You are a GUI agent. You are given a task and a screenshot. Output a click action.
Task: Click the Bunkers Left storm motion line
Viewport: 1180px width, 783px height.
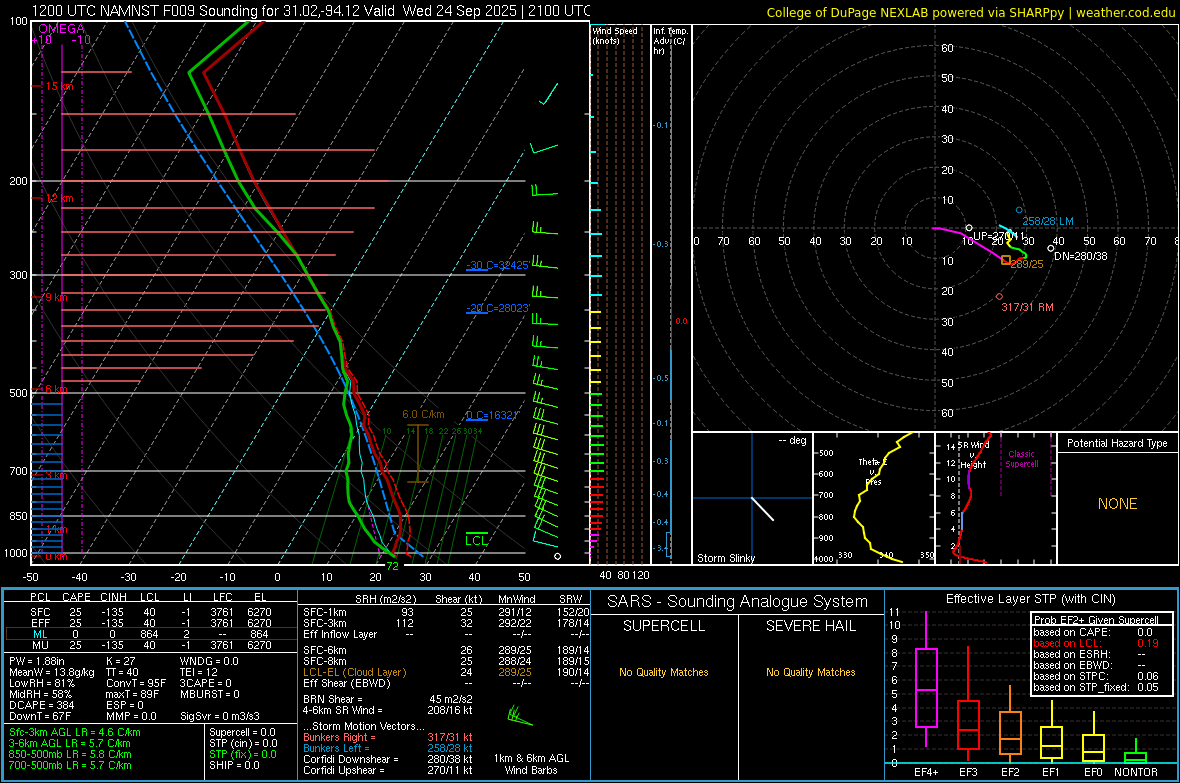(x=388, y=748)
